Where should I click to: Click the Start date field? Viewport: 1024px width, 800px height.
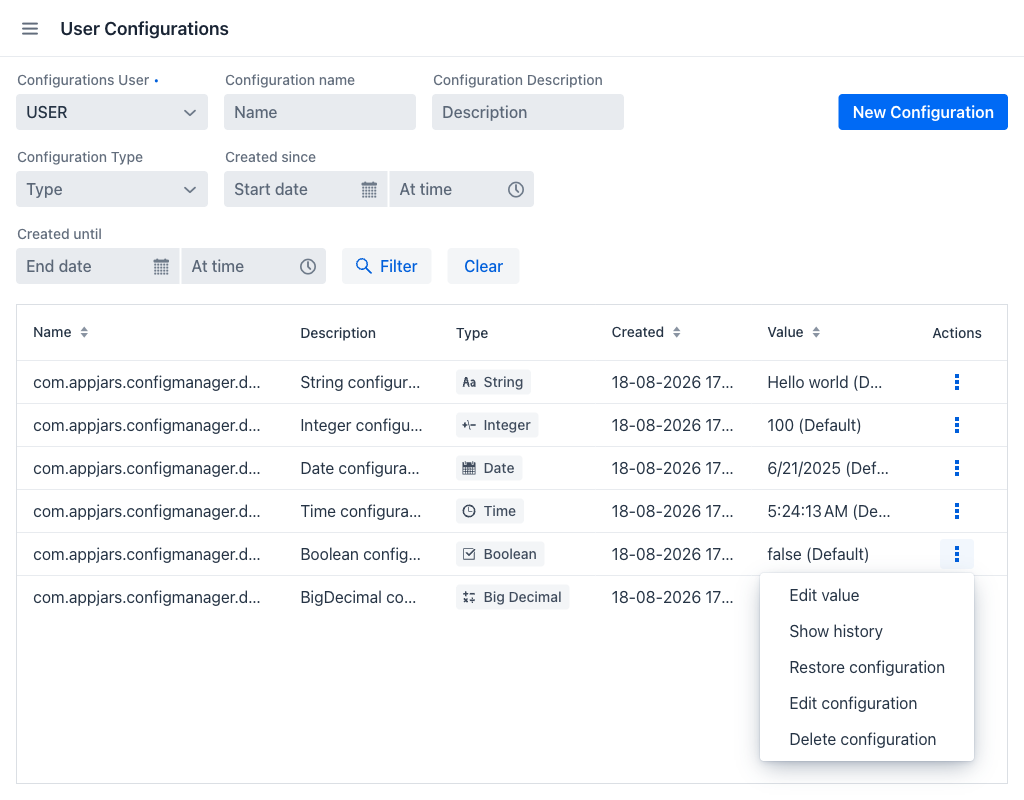click(306, 189)
